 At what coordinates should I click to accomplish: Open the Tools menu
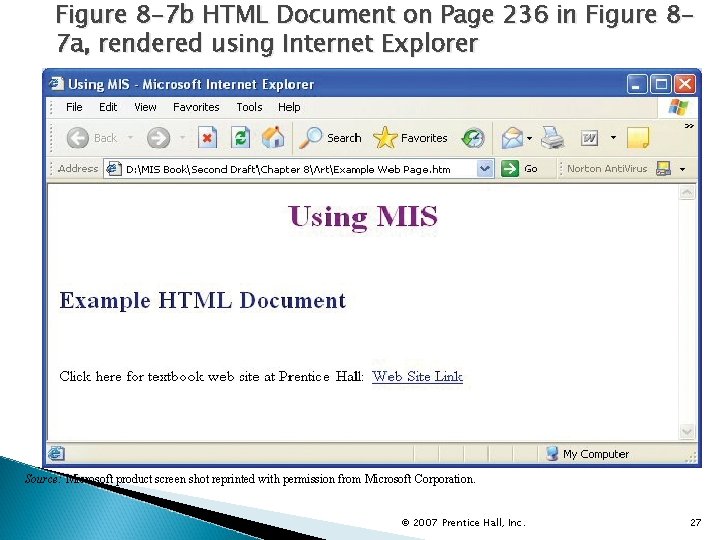tap(249, 107)
